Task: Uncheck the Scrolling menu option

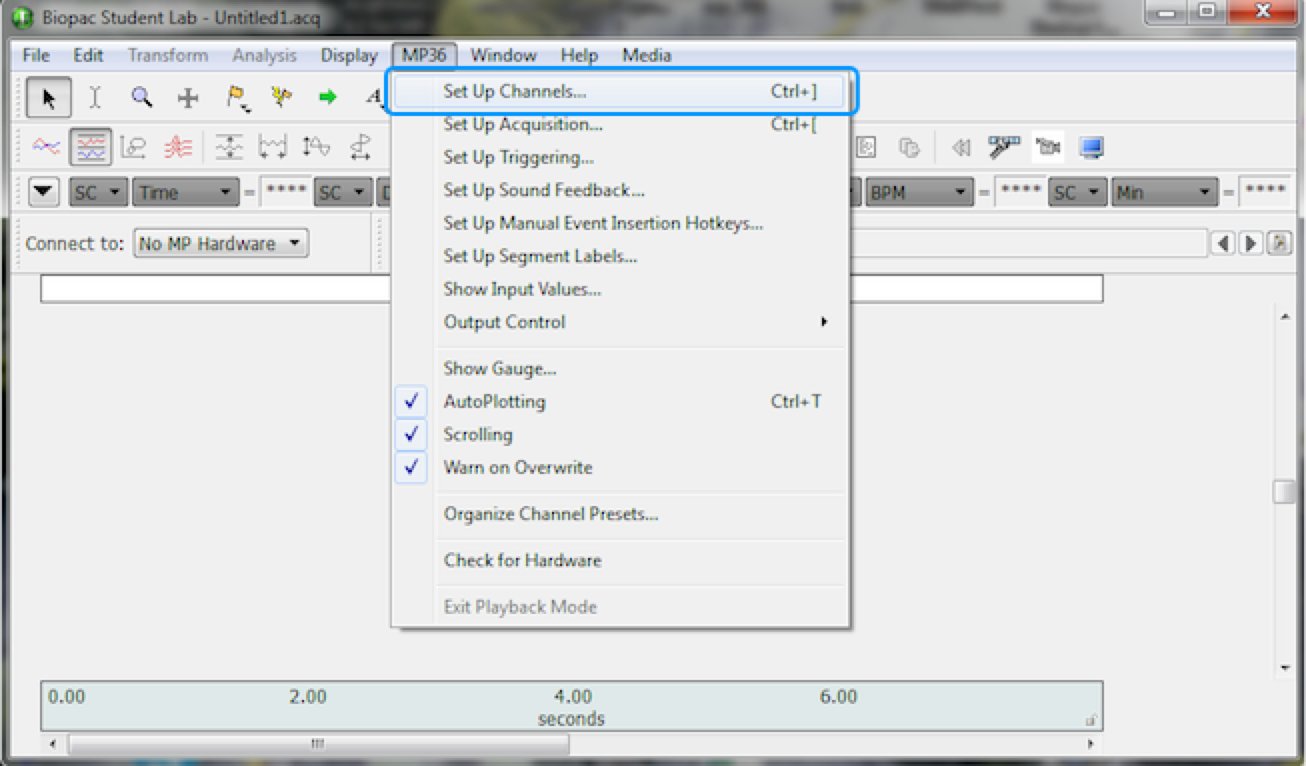Action: pyautogui.click(x=478, y=435)
